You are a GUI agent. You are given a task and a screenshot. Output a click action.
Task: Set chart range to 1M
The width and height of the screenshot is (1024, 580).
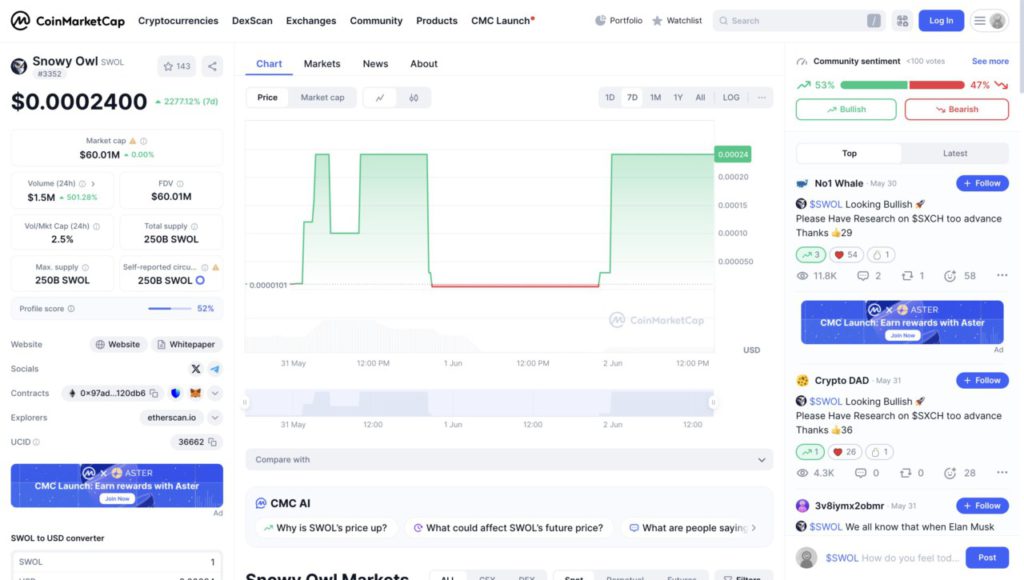point(656,97)
